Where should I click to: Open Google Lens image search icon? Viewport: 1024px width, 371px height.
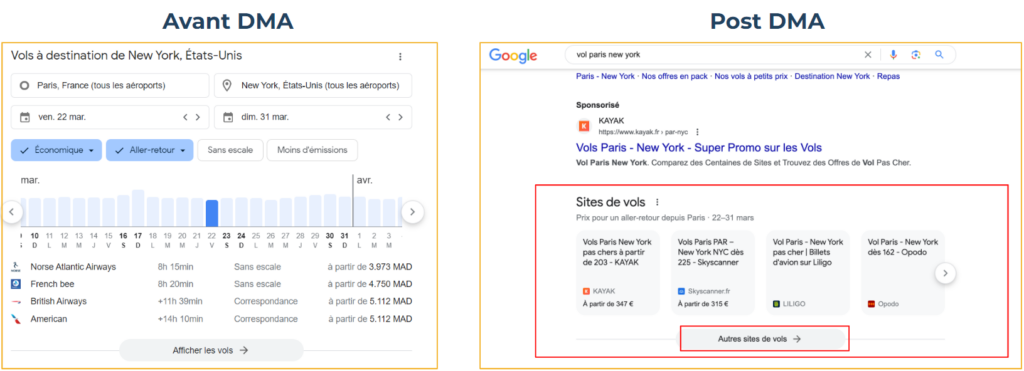coord(916,55)
